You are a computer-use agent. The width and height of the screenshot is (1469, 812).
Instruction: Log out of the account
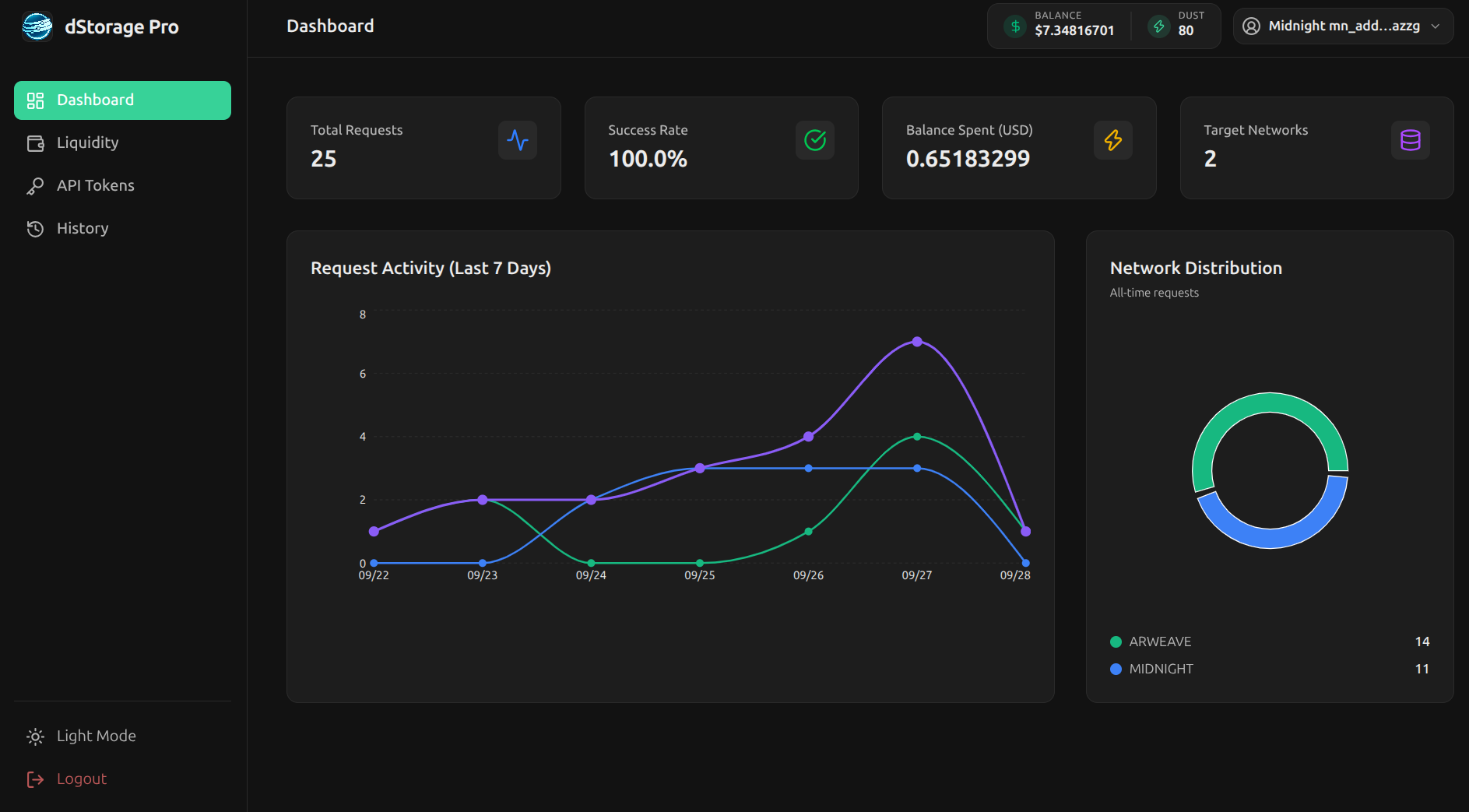coord(122,779)
